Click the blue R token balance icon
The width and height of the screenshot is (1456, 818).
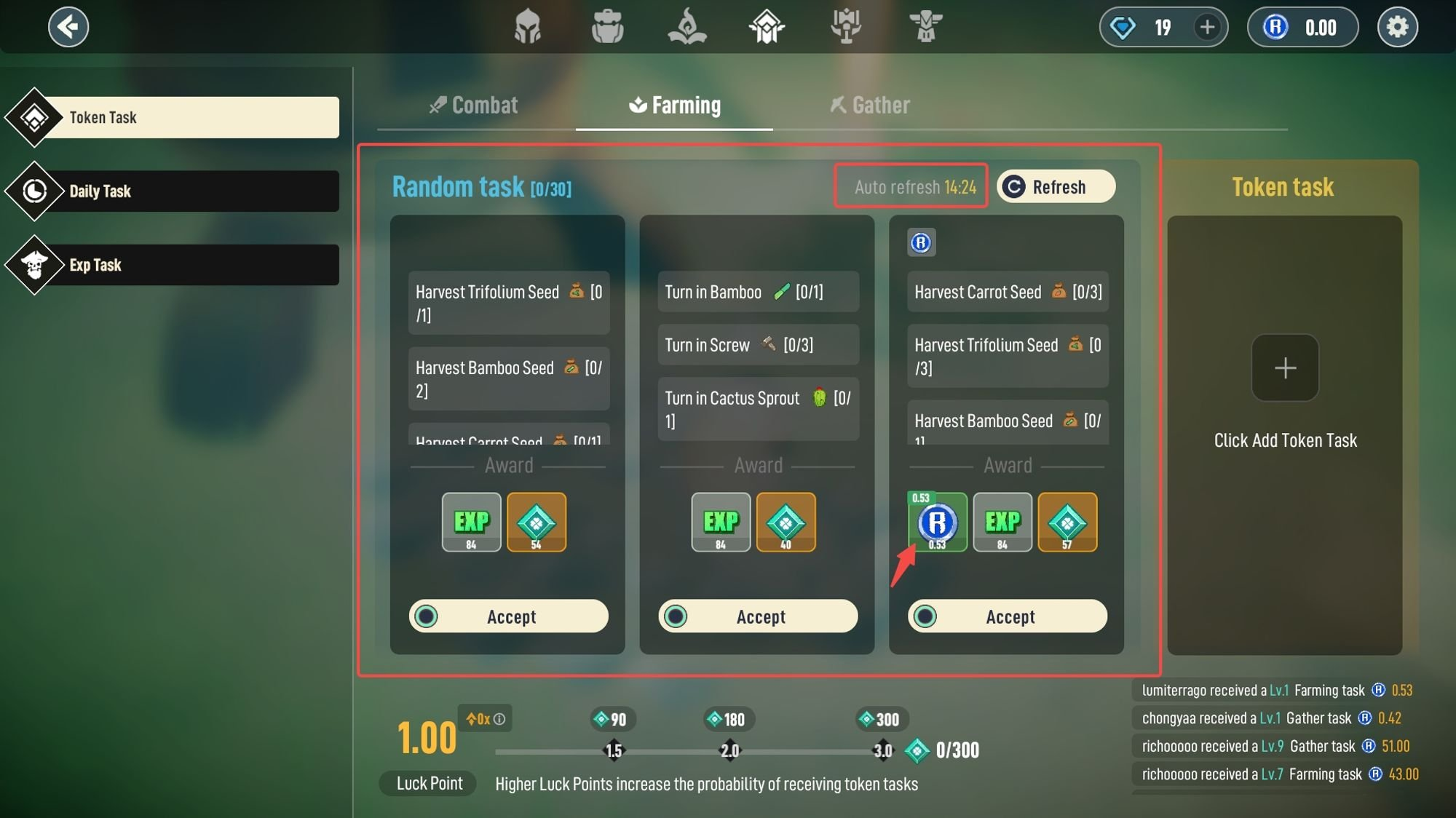[x=1275, y=28]
